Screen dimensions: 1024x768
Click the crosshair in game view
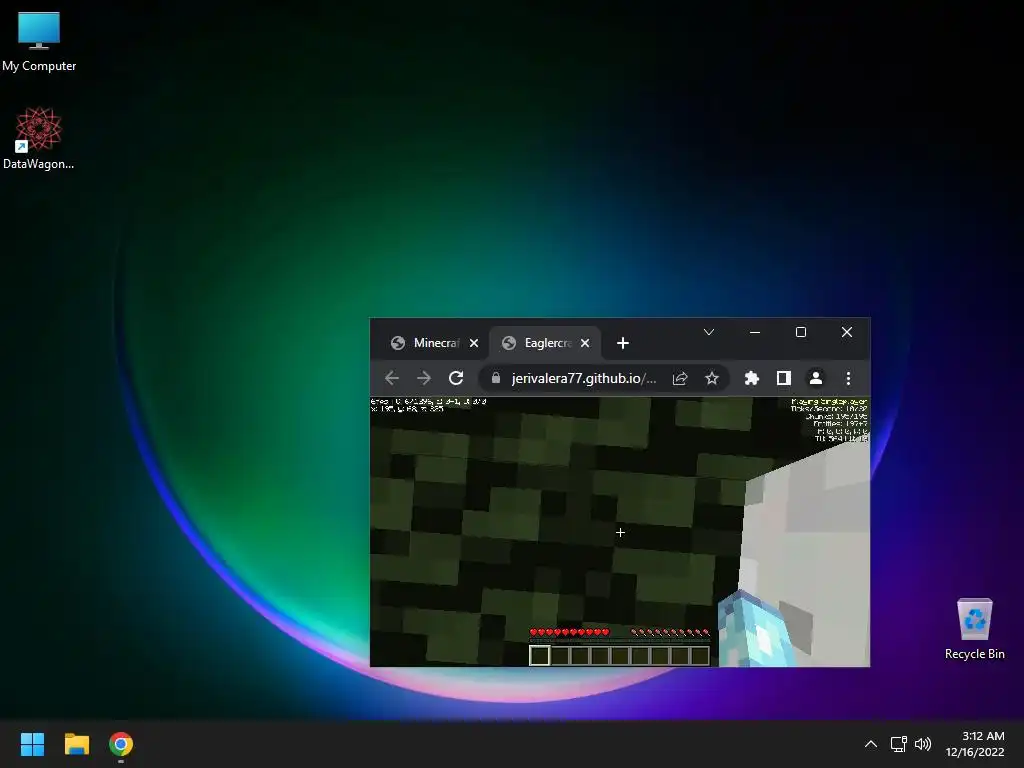620,532
